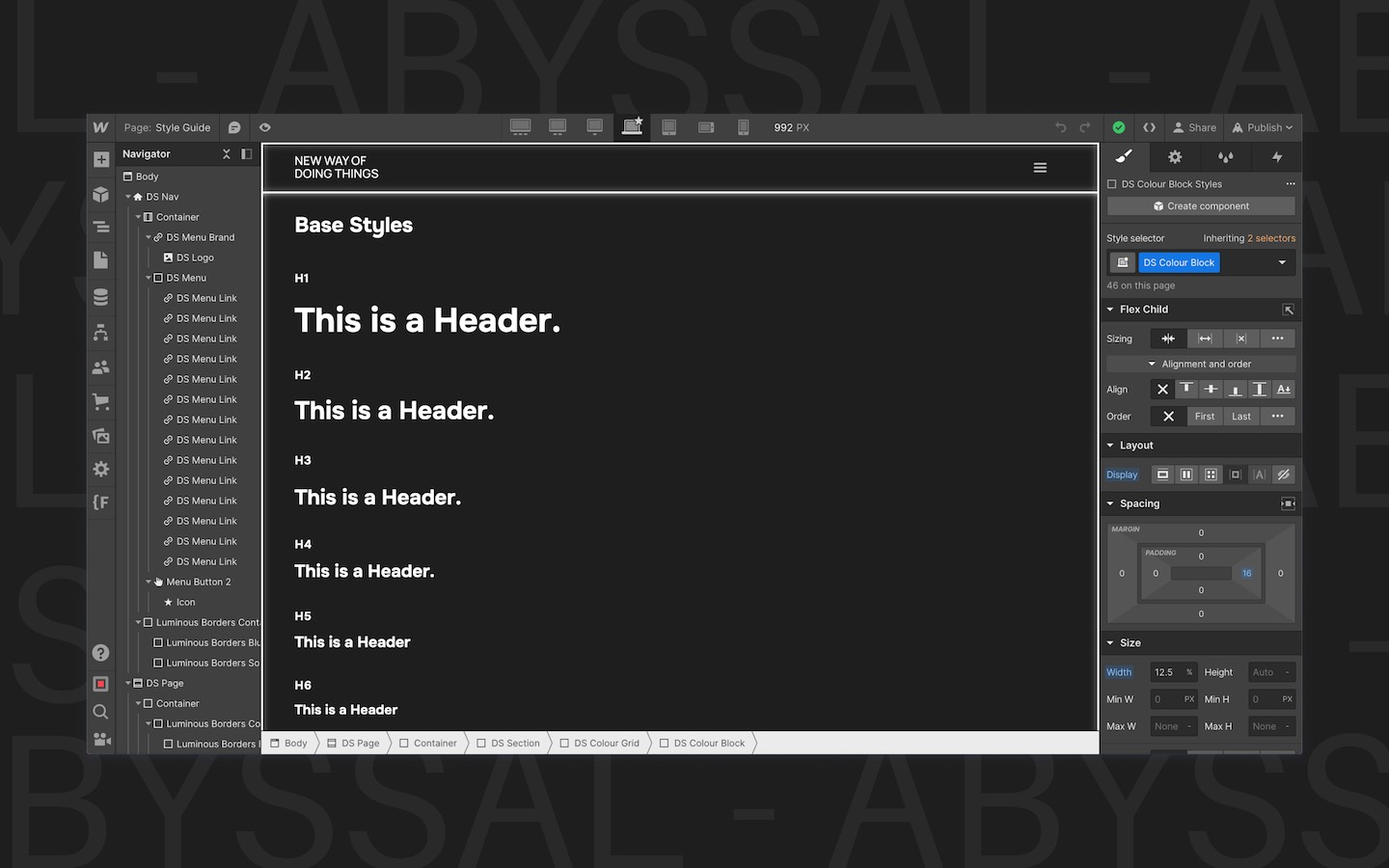Select DS Section in the breadcrumb bar
Viewport: 1389px width, 868px height.
pyautogui.click(x=508, y=743)
